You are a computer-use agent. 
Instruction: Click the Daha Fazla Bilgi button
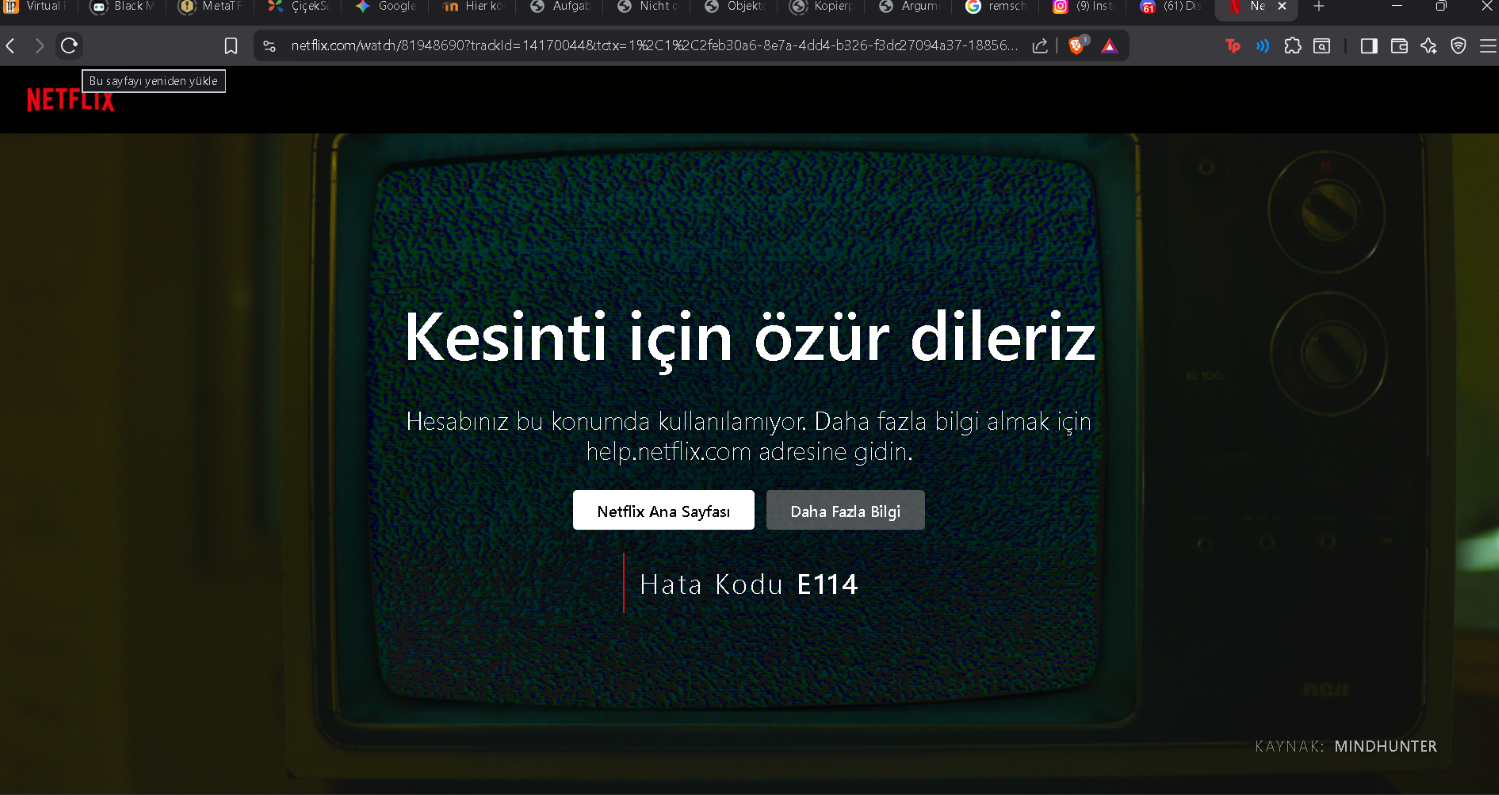pyautogui.click(x=846, y=510)
